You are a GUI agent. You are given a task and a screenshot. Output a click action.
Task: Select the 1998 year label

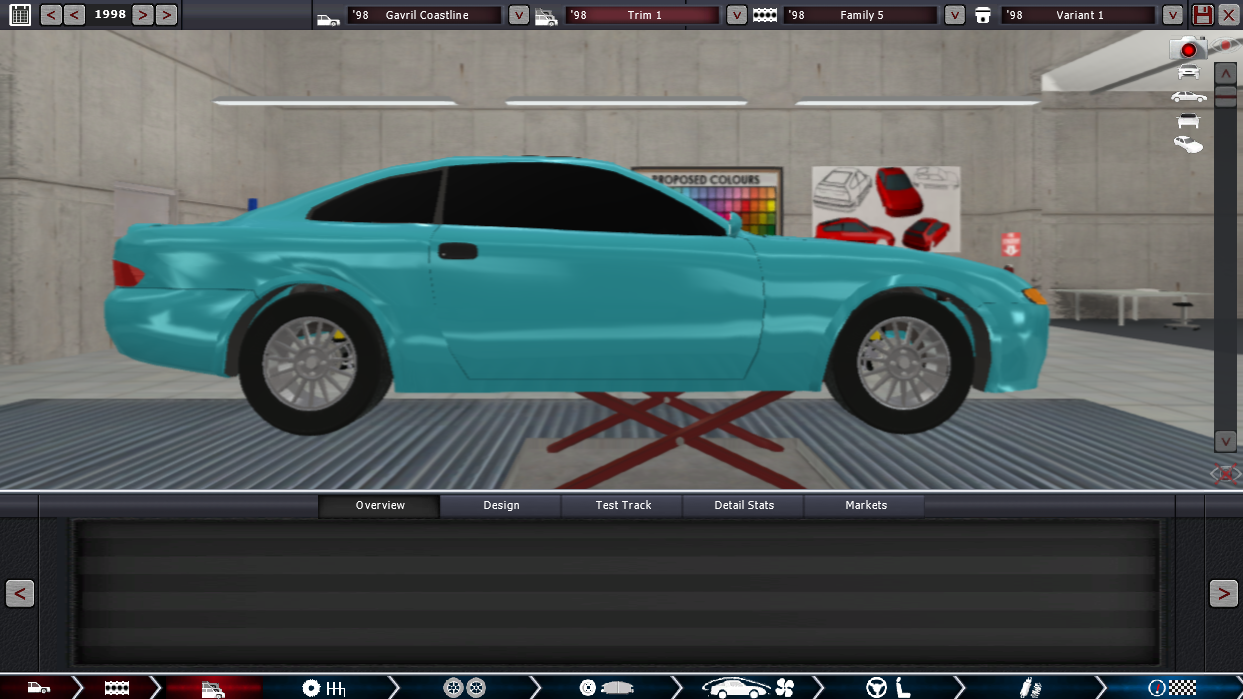coord(109,15)
